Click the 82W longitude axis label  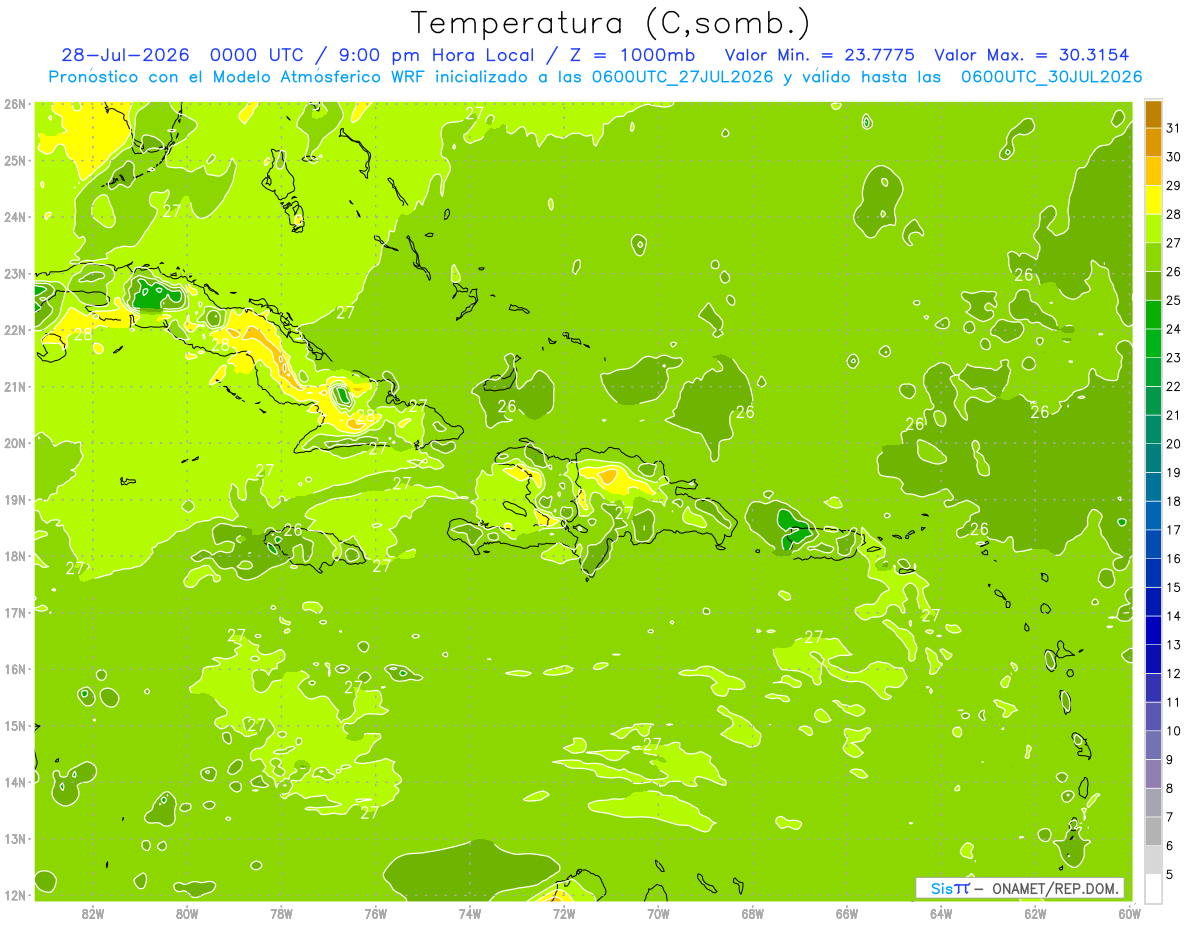[93, 912]
